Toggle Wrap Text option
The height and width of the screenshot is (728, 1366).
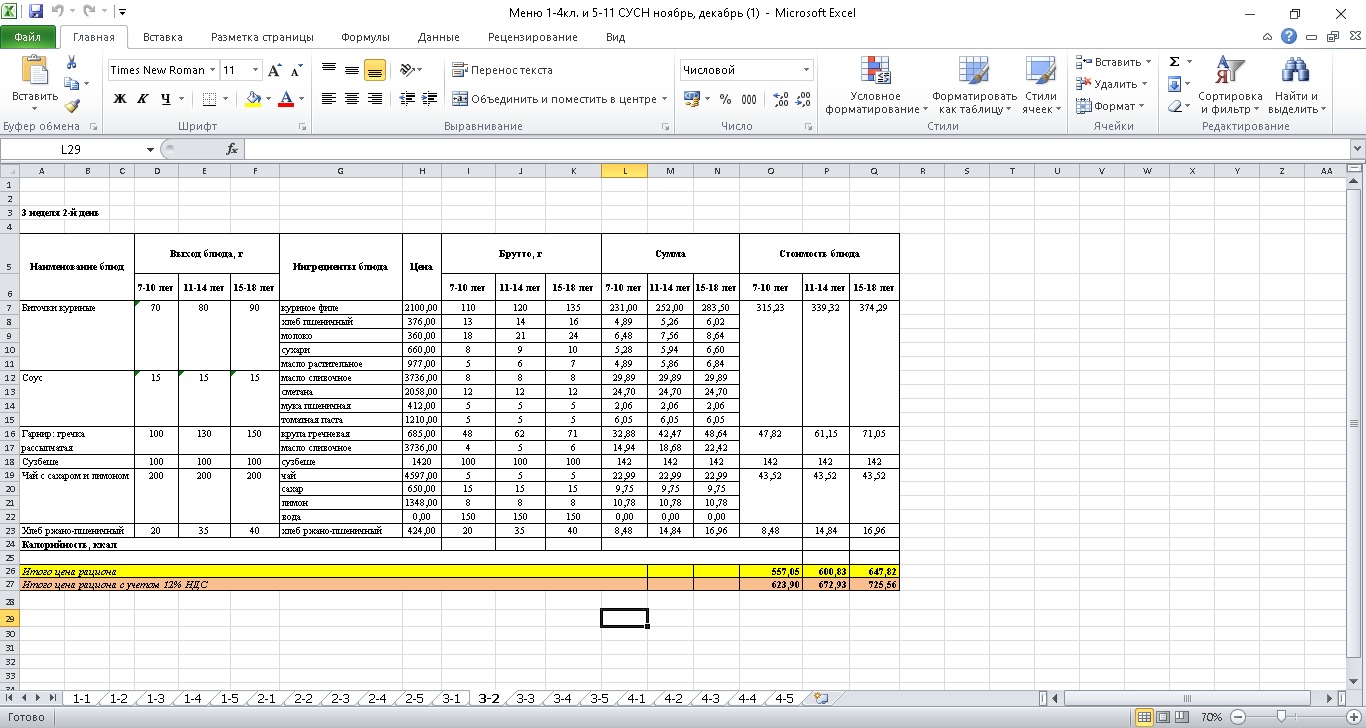pyautogui.click(x=502, y=70)
